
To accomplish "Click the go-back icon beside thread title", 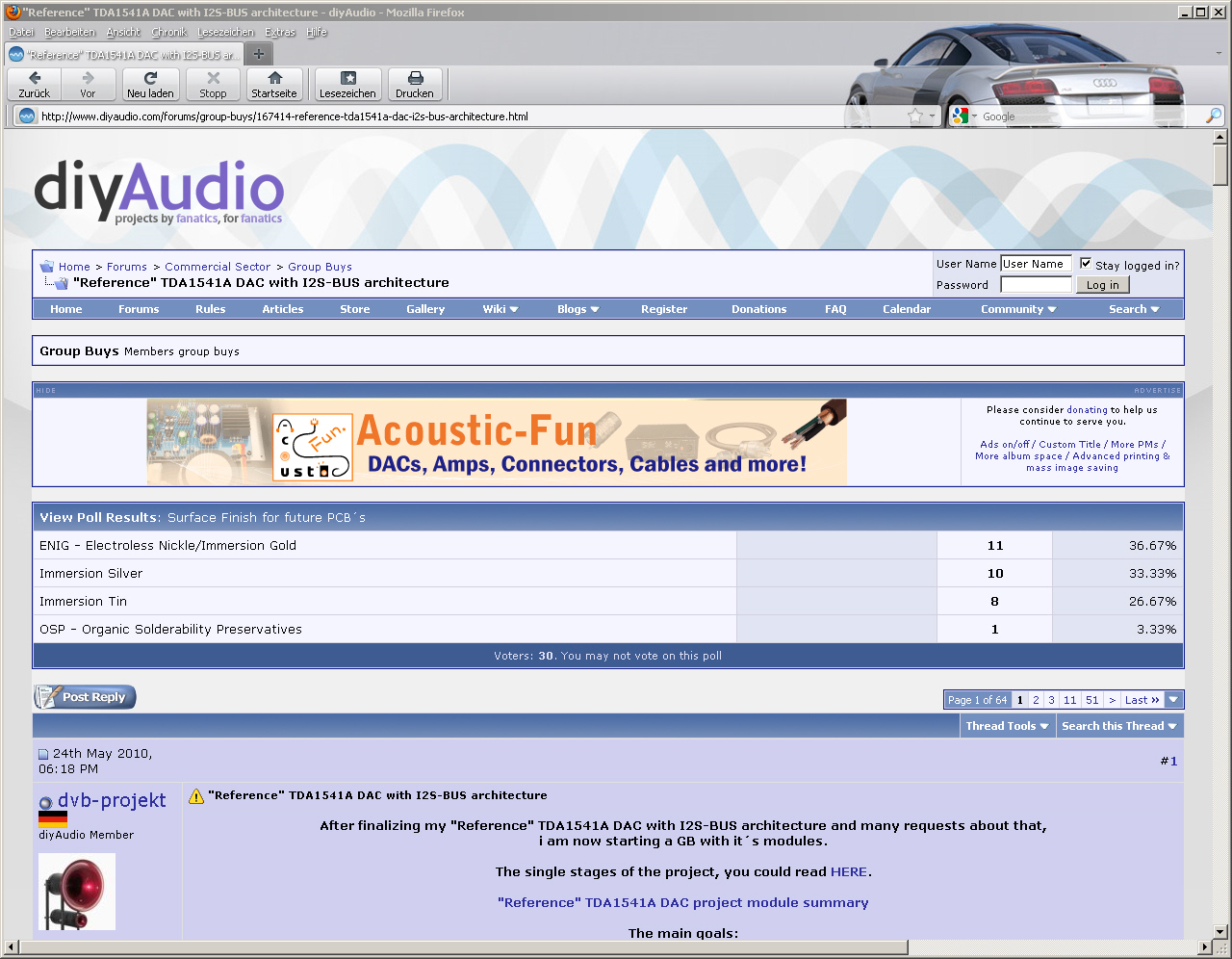I will (56, 283).
